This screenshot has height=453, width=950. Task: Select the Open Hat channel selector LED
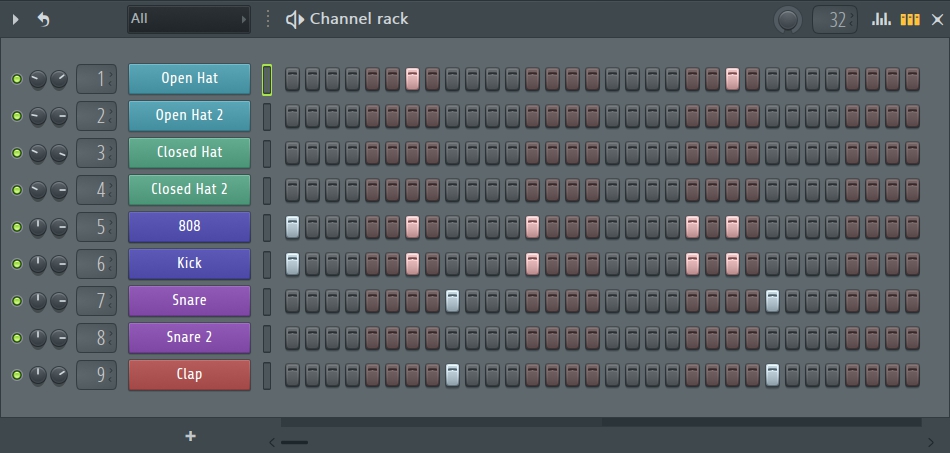267,79
